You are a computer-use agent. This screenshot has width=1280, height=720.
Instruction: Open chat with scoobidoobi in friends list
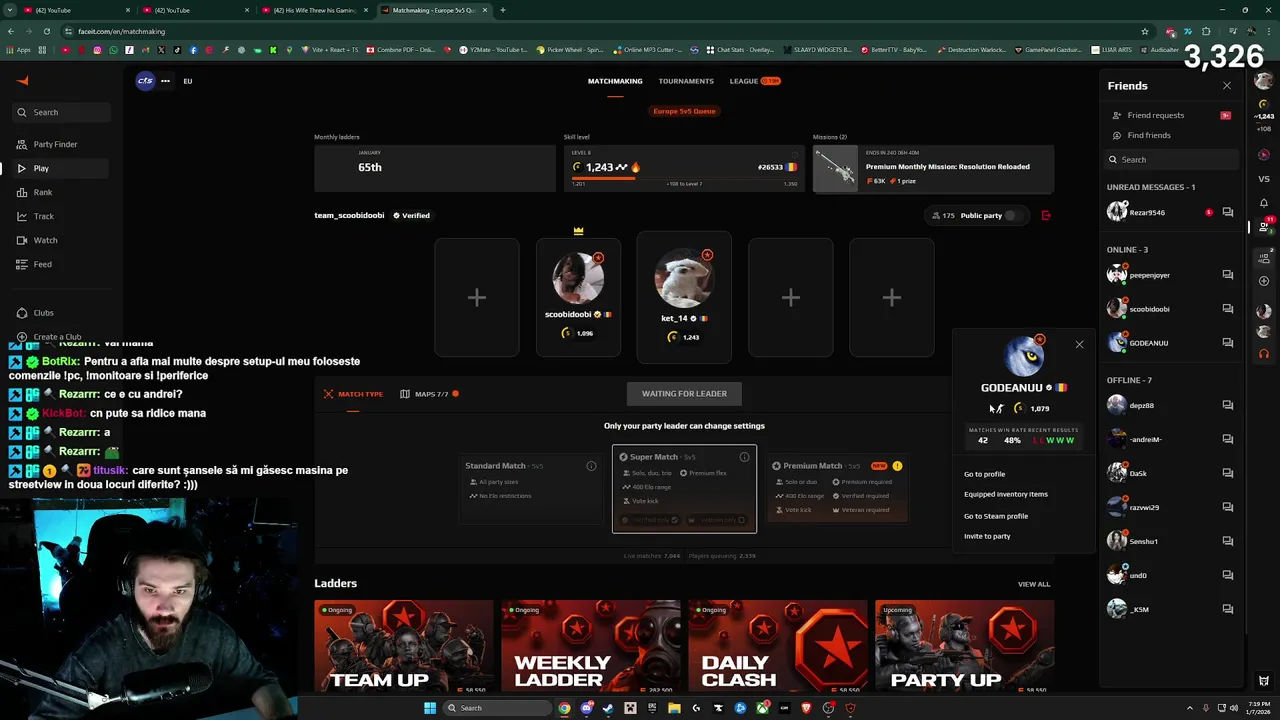(1227, 309)
